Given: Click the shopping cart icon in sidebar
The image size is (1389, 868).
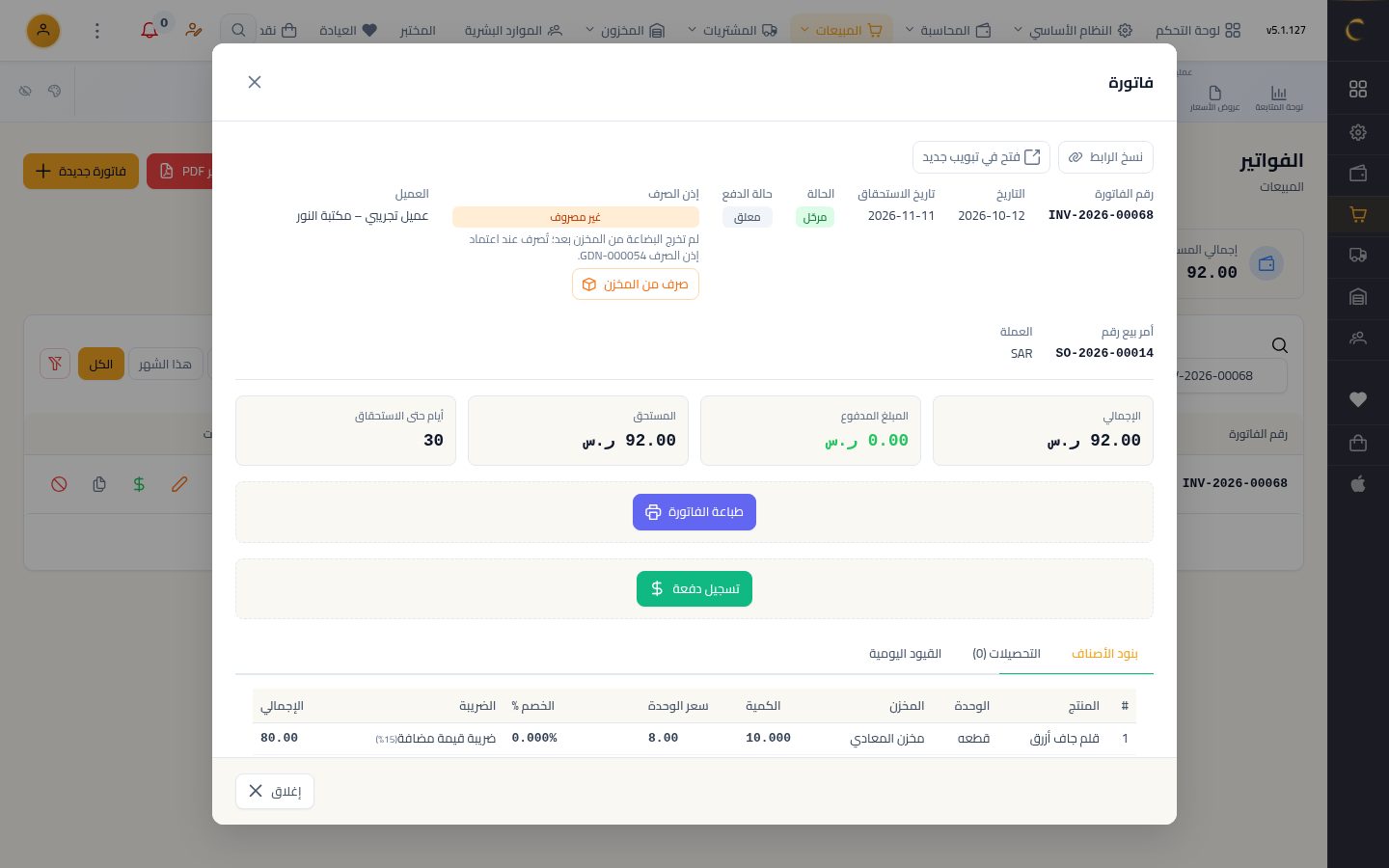Looking at the screenshot, I should 1358,214.
